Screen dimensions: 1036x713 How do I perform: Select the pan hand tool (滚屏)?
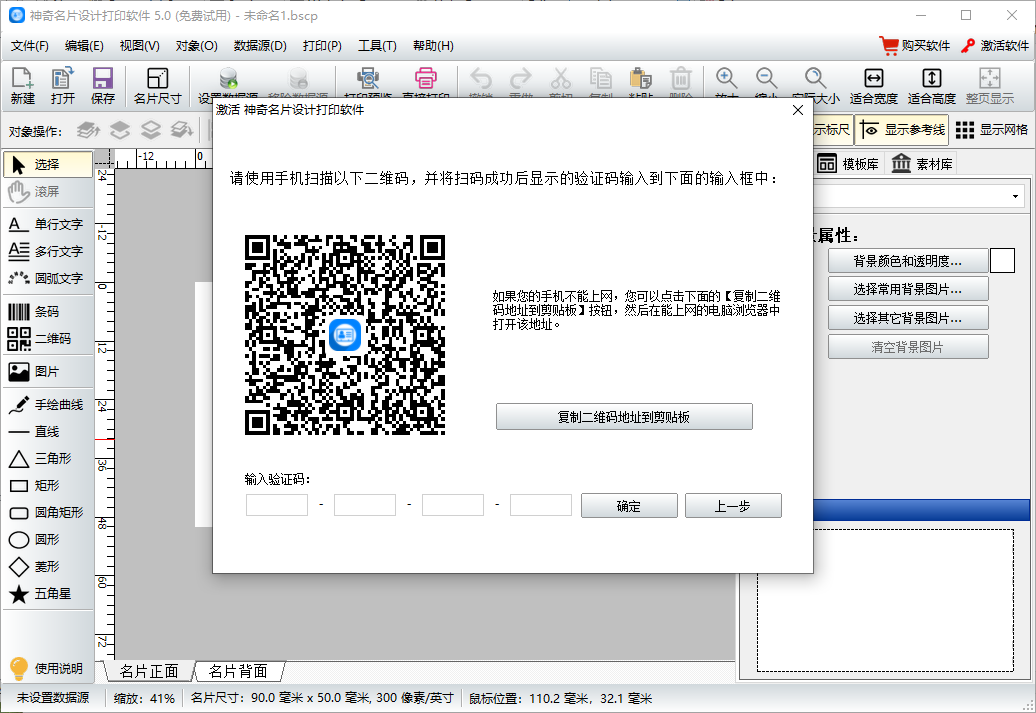point(48,192)
